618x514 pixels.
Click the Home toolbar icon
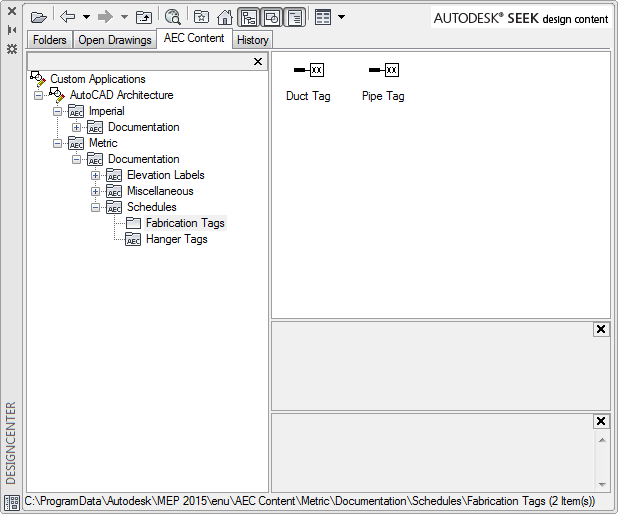point(225,17)
